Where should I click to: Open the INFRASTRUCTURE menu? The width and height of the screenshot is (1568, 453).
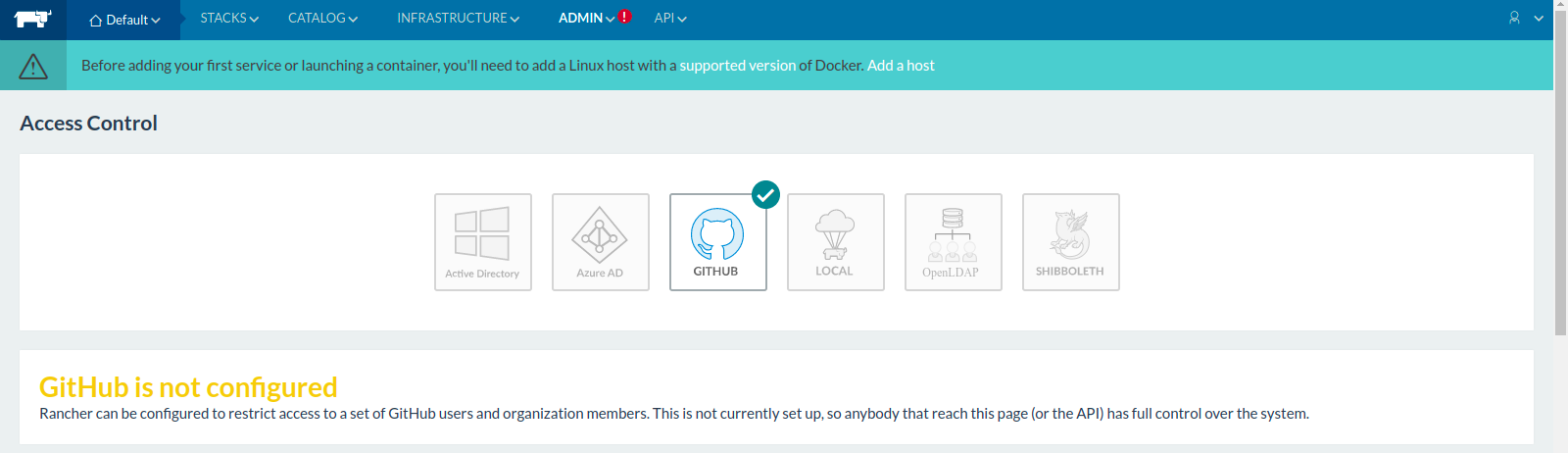point(458,19)
